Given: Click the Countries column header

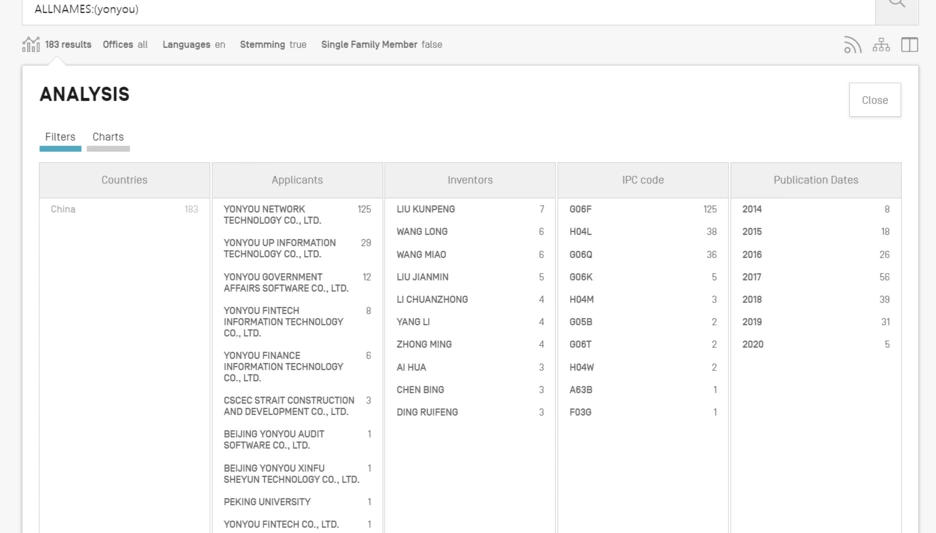Looking at the screenshot, I should (x=124, y=180).
